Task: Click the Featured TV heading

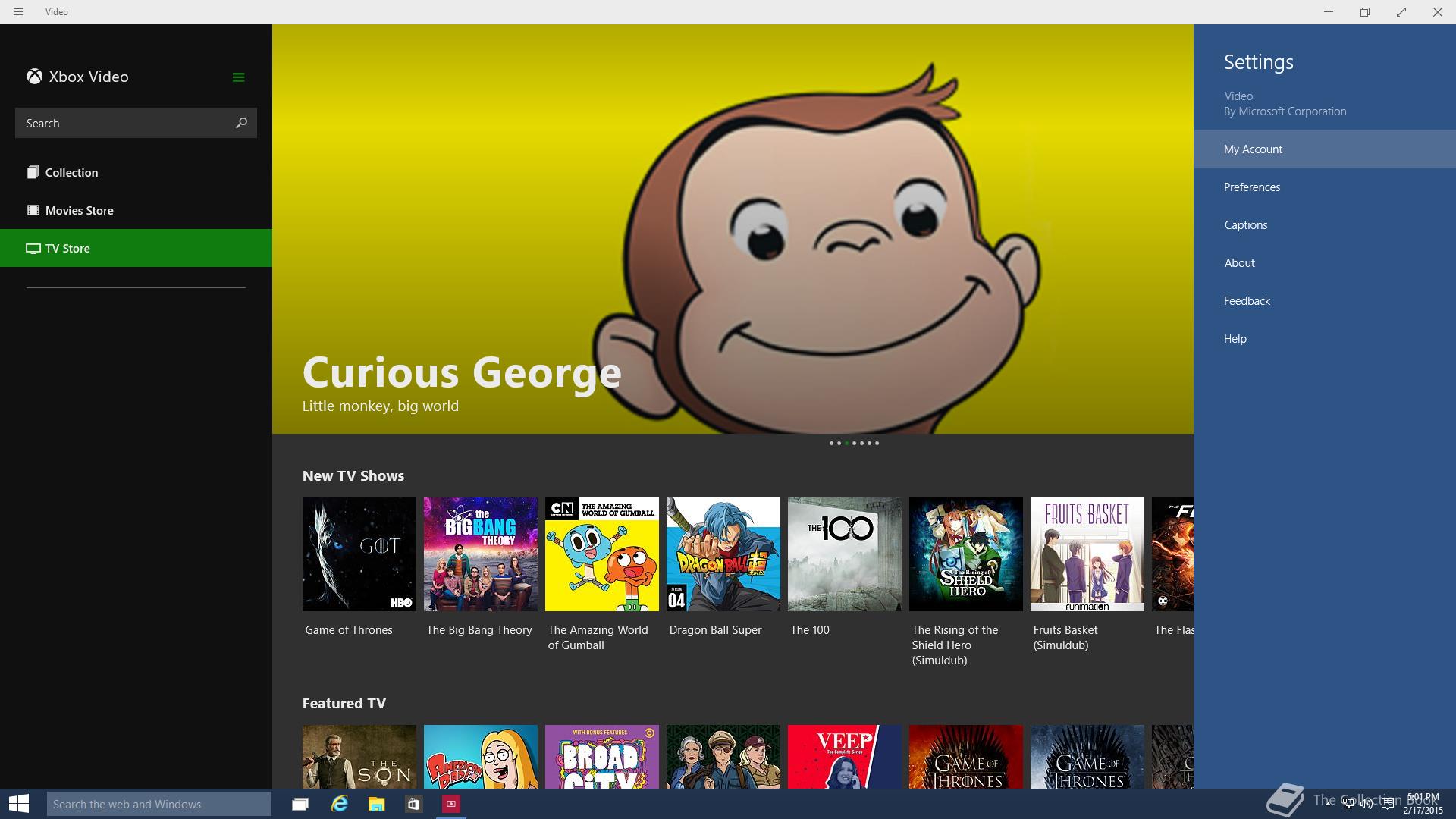Action: coord(344,703)
